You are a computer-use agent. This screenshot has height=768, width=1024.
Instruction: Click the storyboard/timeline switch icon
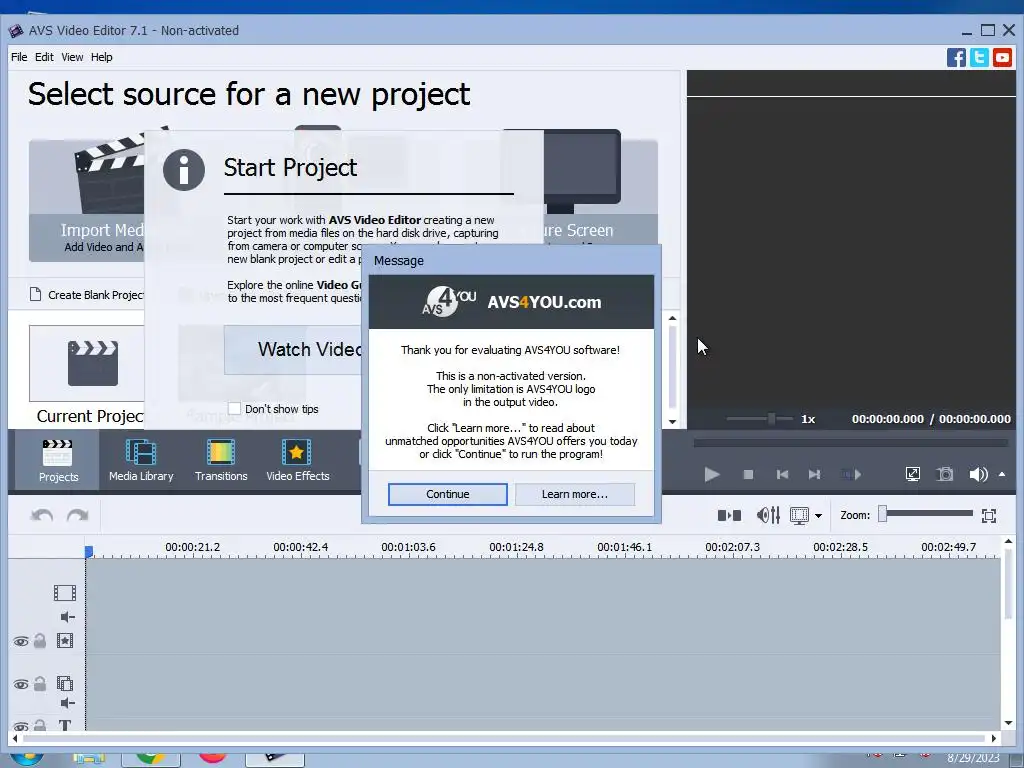coord(729,515)
